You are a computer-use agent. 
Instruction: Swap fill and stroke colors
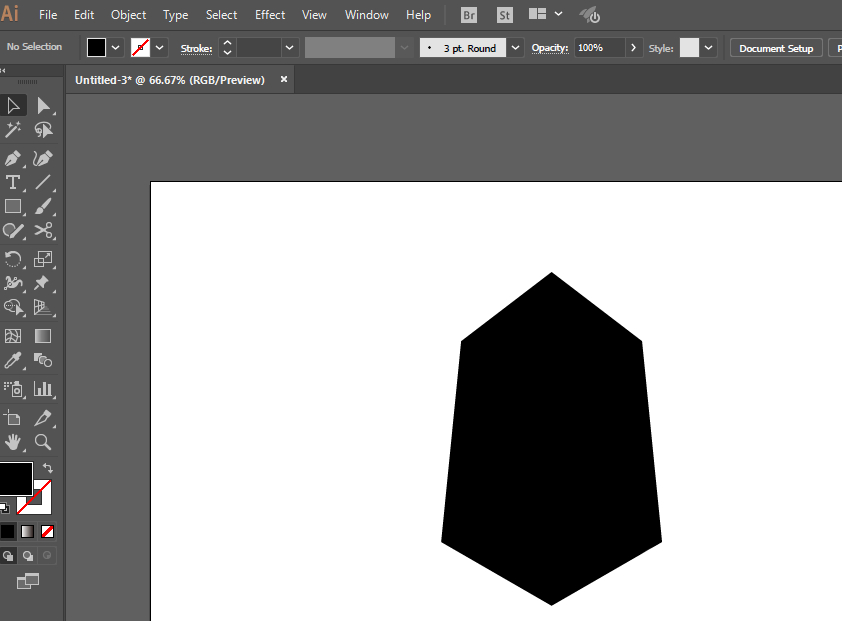point(47,468)
